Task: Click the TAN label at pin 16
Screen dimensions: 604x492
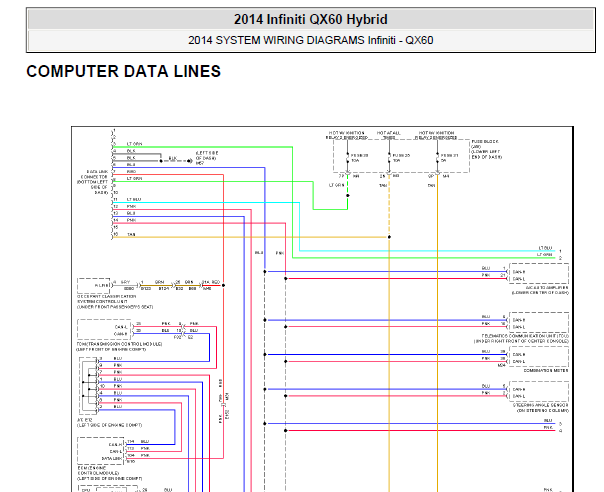Action: 131,234
